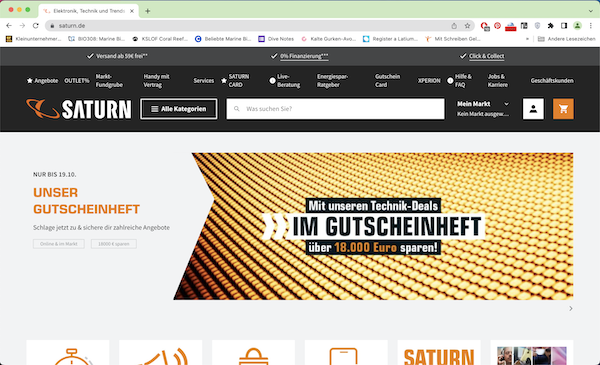Open the shopping cart icon
This screenshot has width=600, height=365.
(563, 109)
